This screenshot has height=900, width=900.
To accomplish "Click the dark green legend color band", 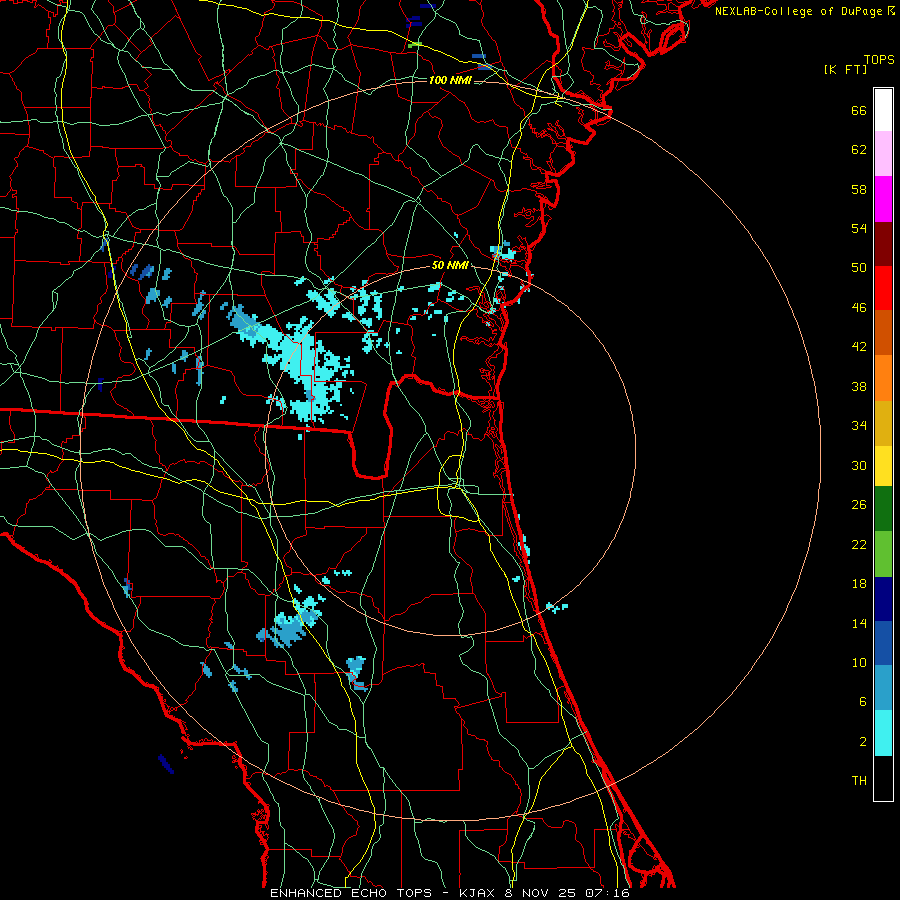I will (883, 509).
